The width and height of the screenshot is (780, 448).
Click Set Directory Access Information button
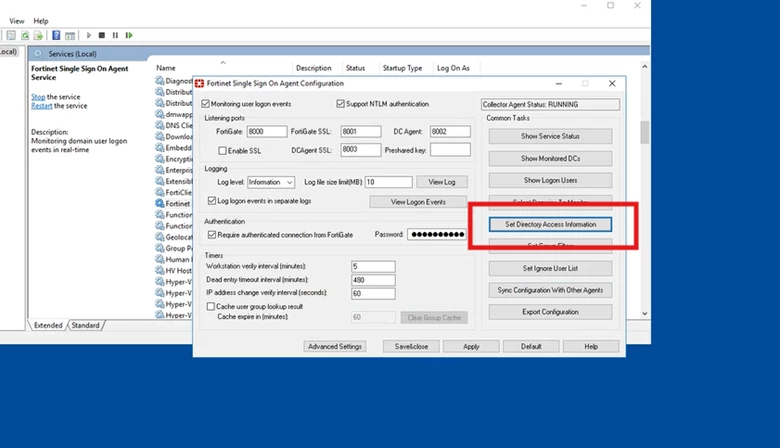(x=550, y=224)
